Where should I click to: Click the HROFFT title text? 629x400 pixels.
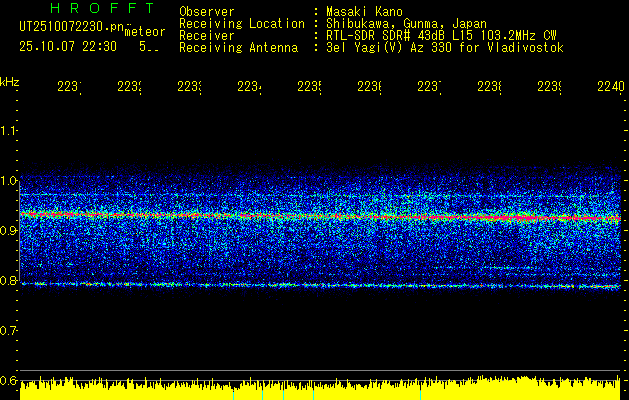pyautogui.click(x=102, y=8)
